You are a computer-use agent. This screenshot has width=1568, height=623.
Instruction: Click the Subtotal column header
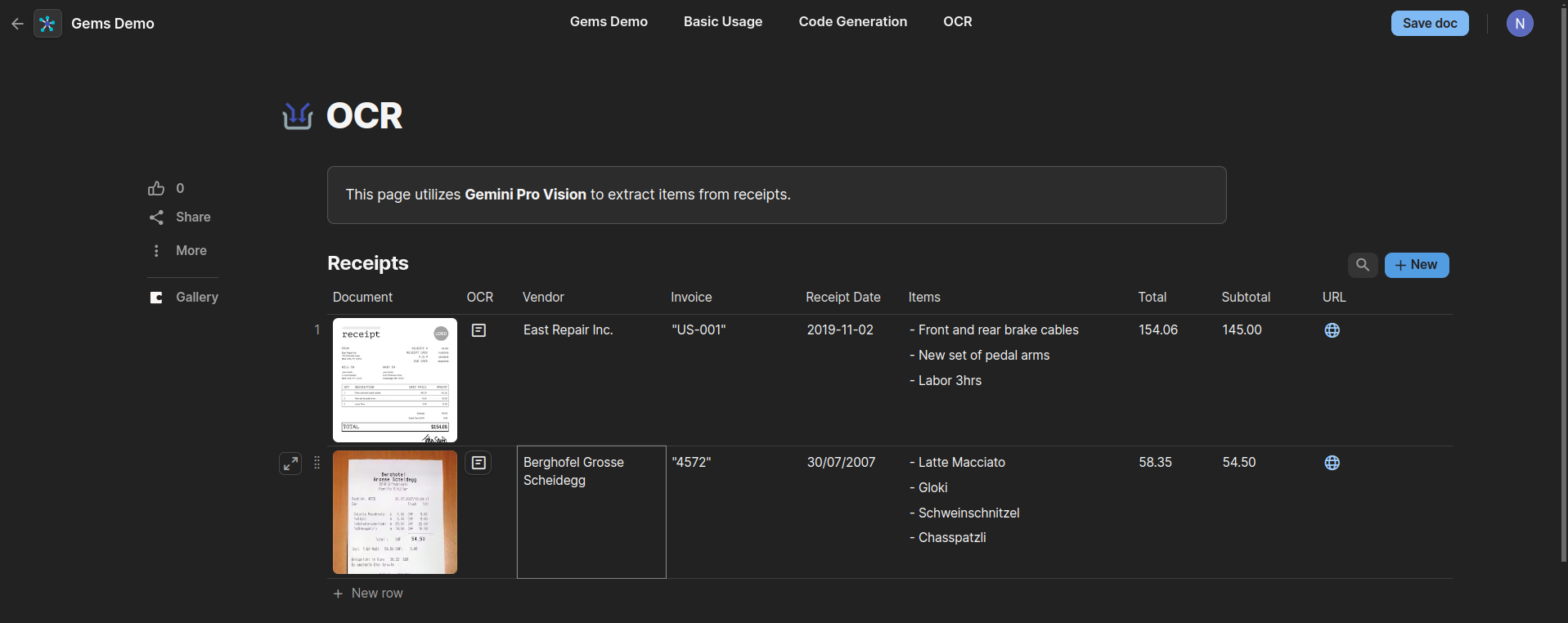pyautogui.click(x=1246, y=298)
